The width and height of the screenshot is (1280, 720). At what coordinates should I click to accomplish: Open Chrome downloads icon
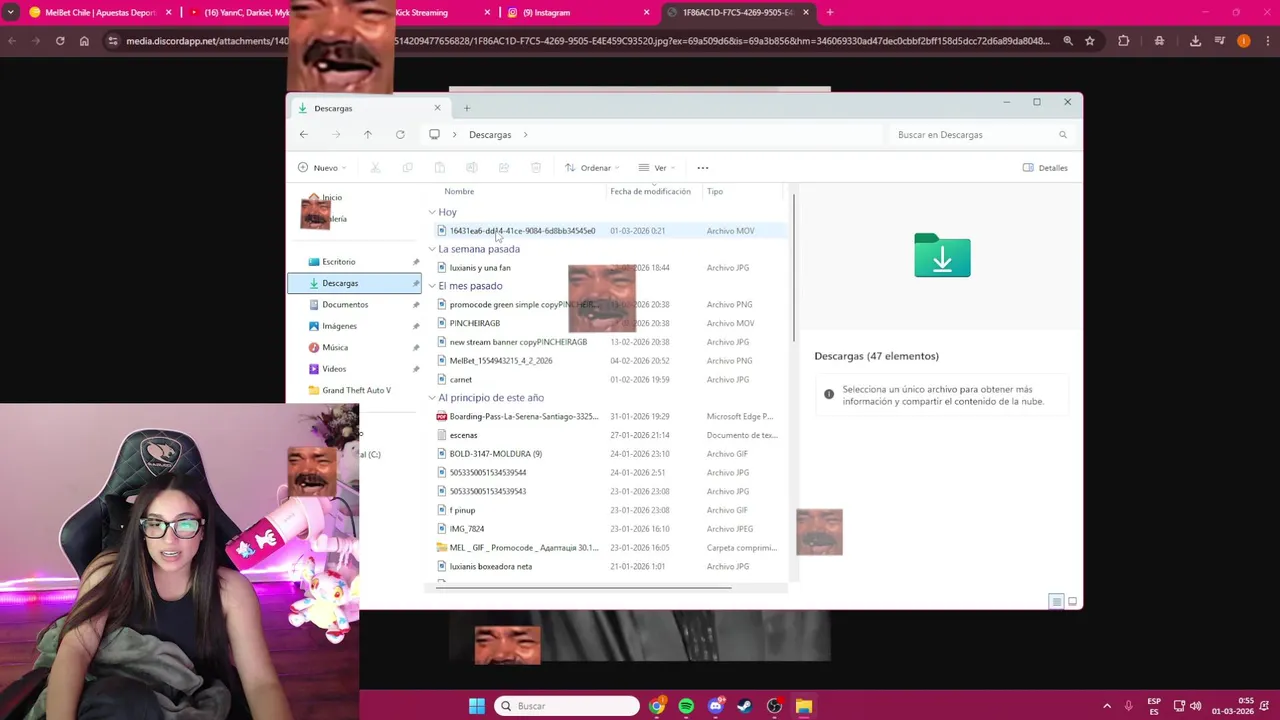click(1195, 41)
